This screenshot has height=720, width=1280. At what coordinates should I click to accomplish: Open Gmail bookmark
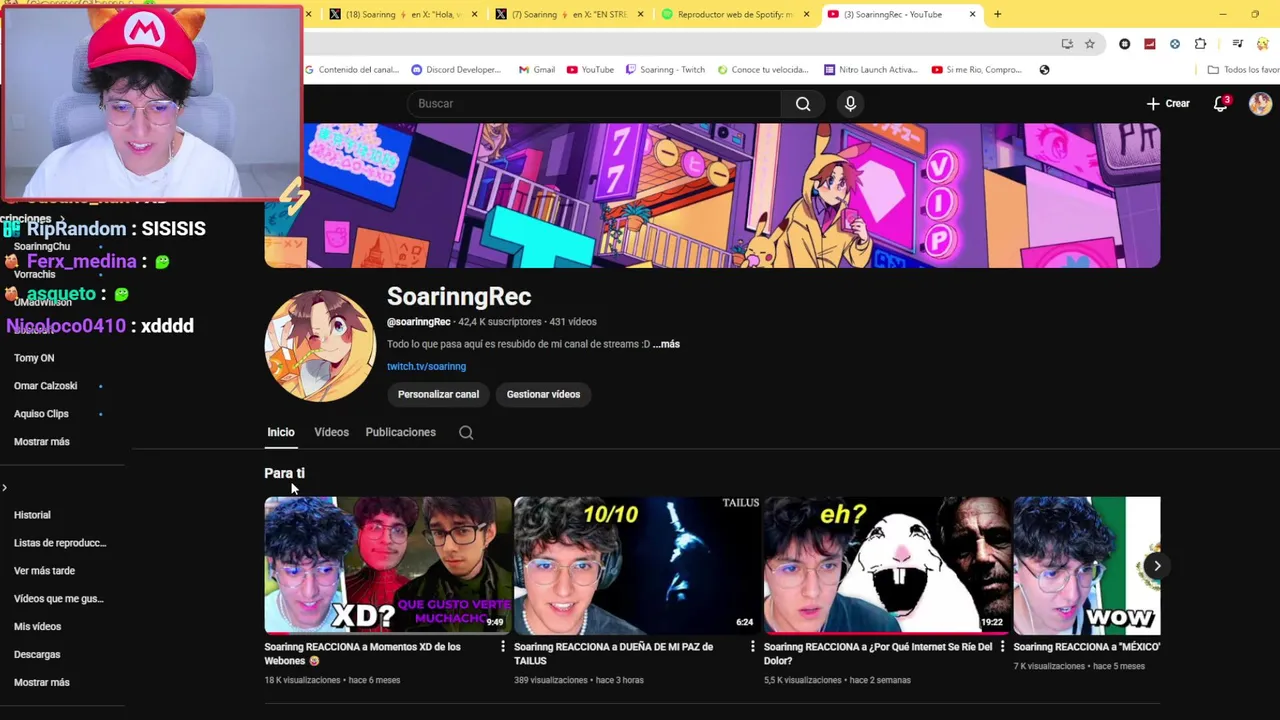(537, 70)
